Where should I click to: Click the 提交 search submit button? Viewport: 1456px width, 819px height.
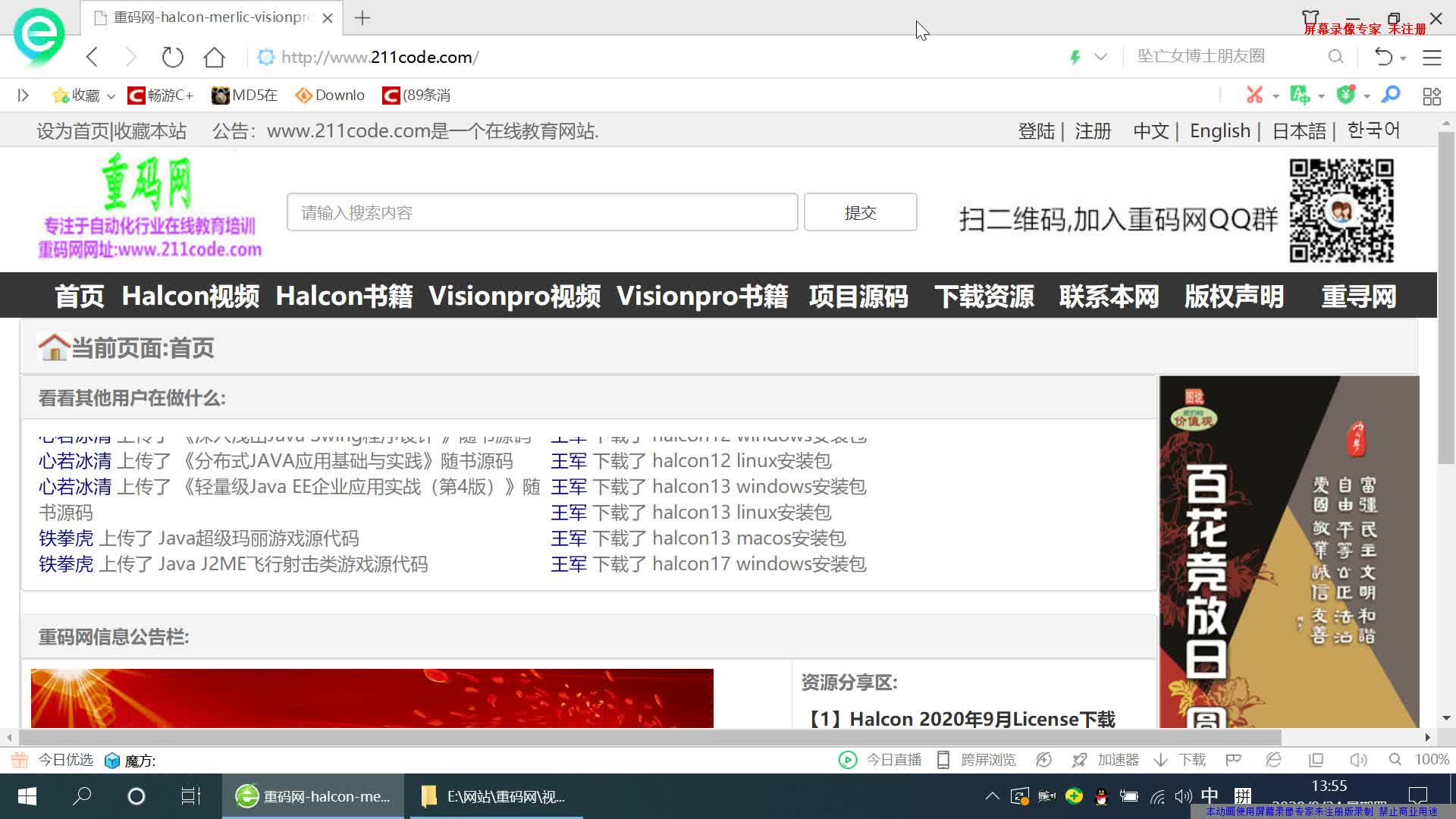[859, 212]
